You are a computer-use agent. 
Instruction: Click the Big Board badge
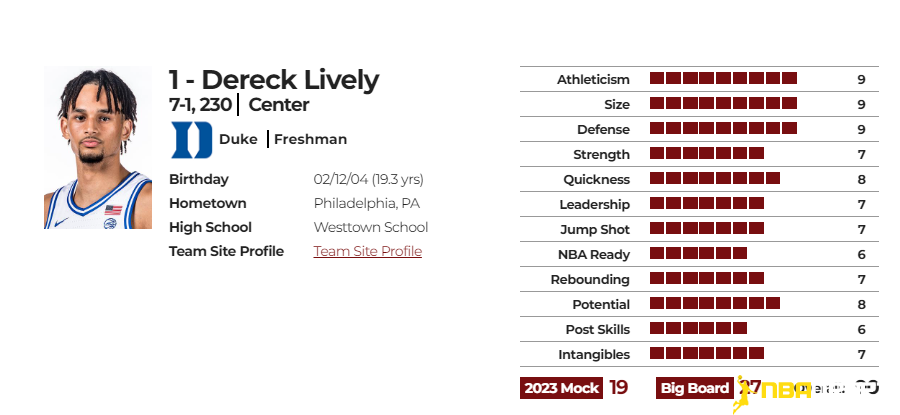(695, 388)
